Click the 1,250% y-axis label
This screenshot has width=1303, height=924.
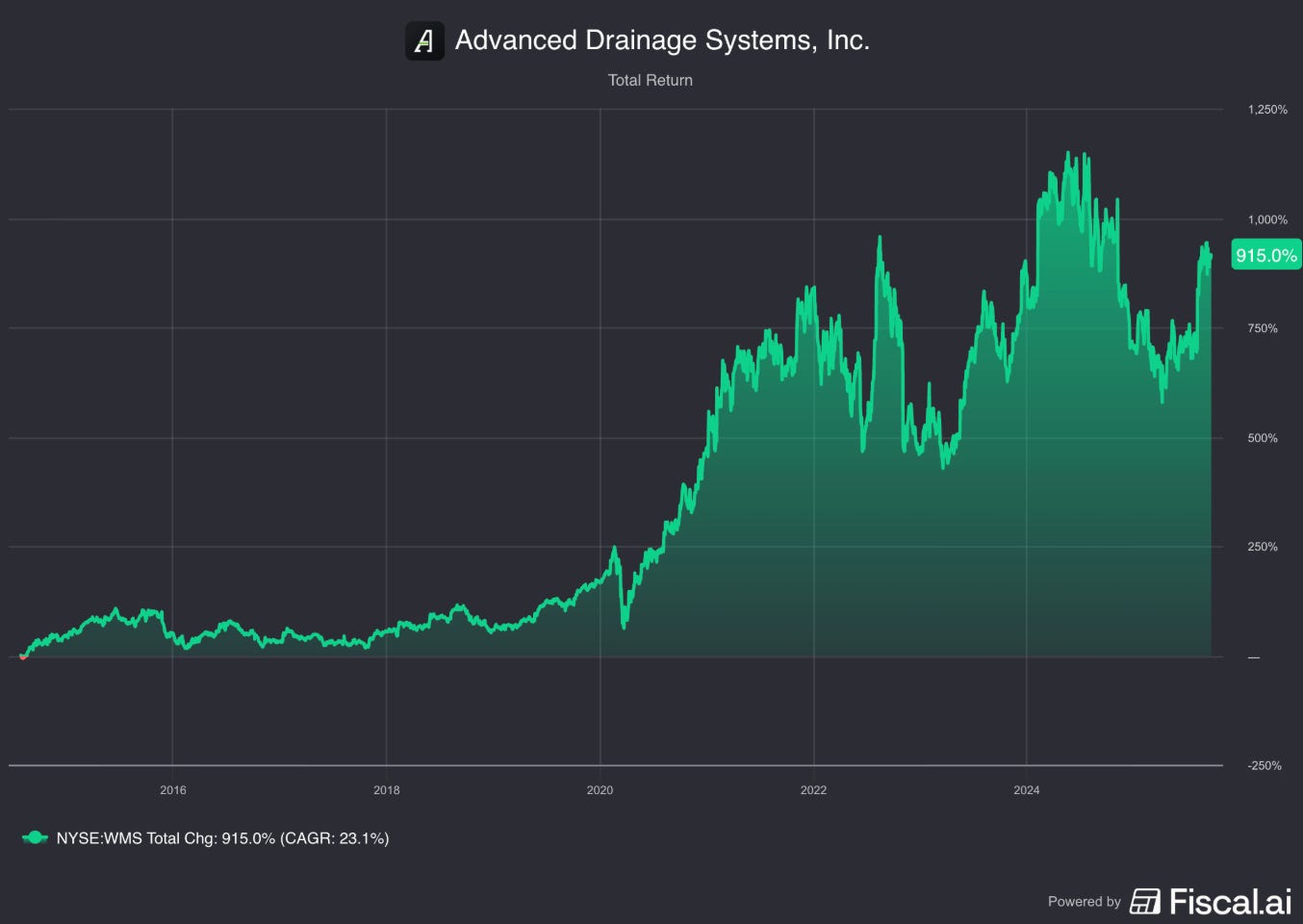[1267, 110]
